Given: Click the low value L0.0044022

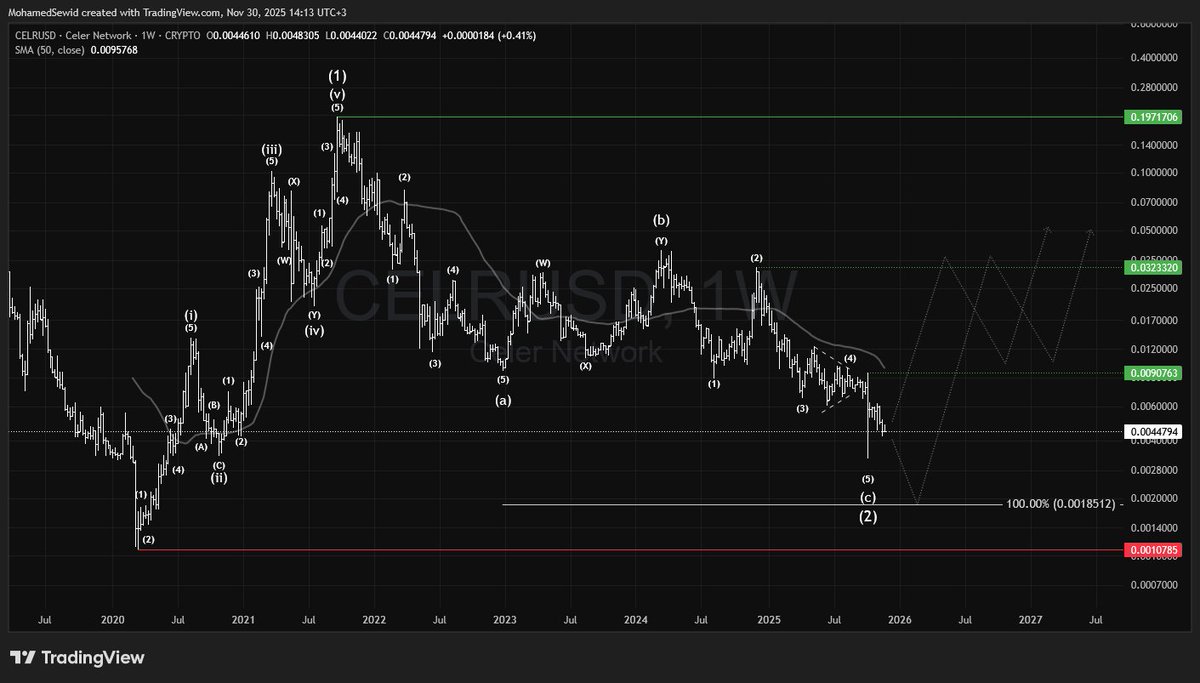Looking at the screenshot, I should 353,36.
